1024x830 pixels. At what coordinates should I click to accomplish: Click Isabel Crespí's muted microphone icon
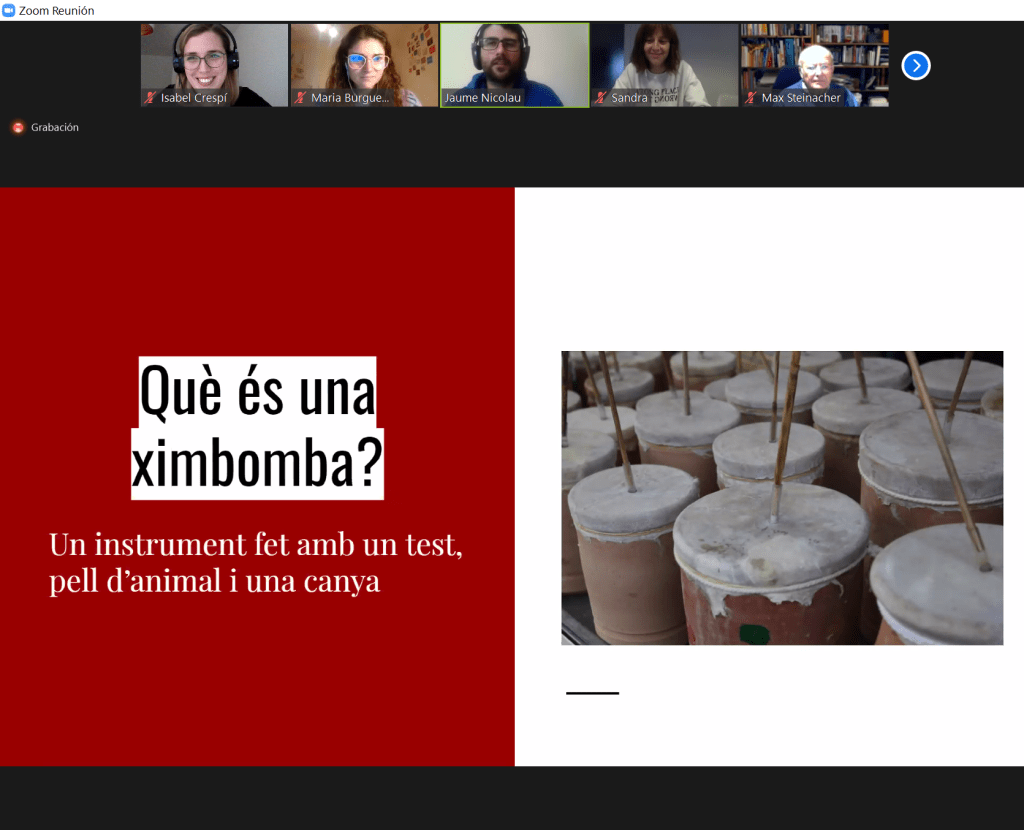150,98
